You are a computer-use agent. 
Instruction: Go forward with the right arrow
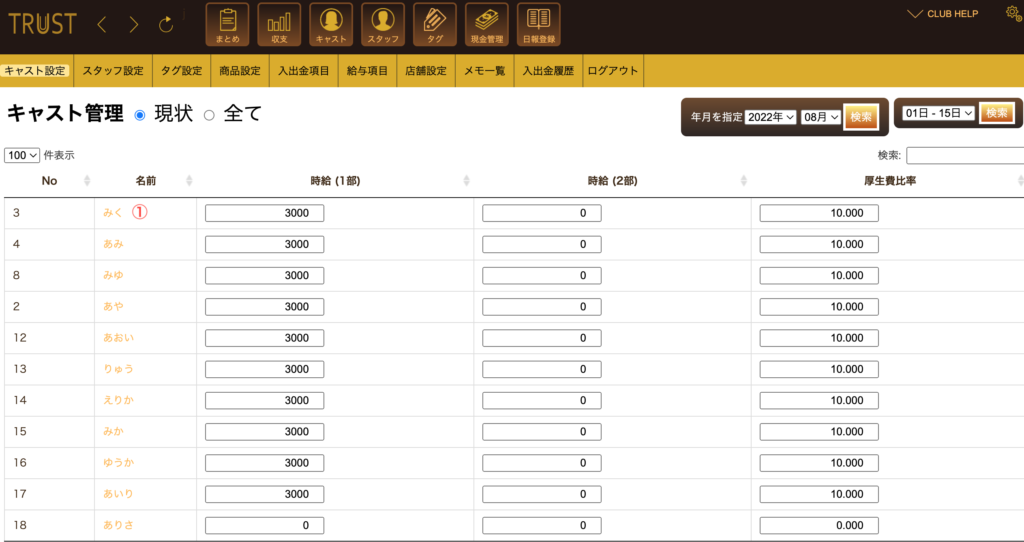coord(134,25)
